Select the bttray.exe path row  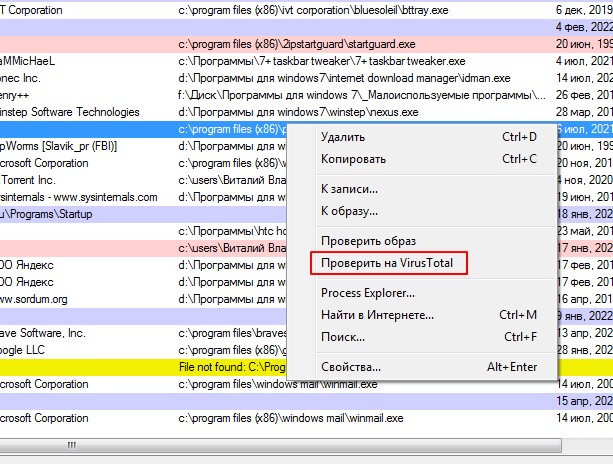[306, 10]
